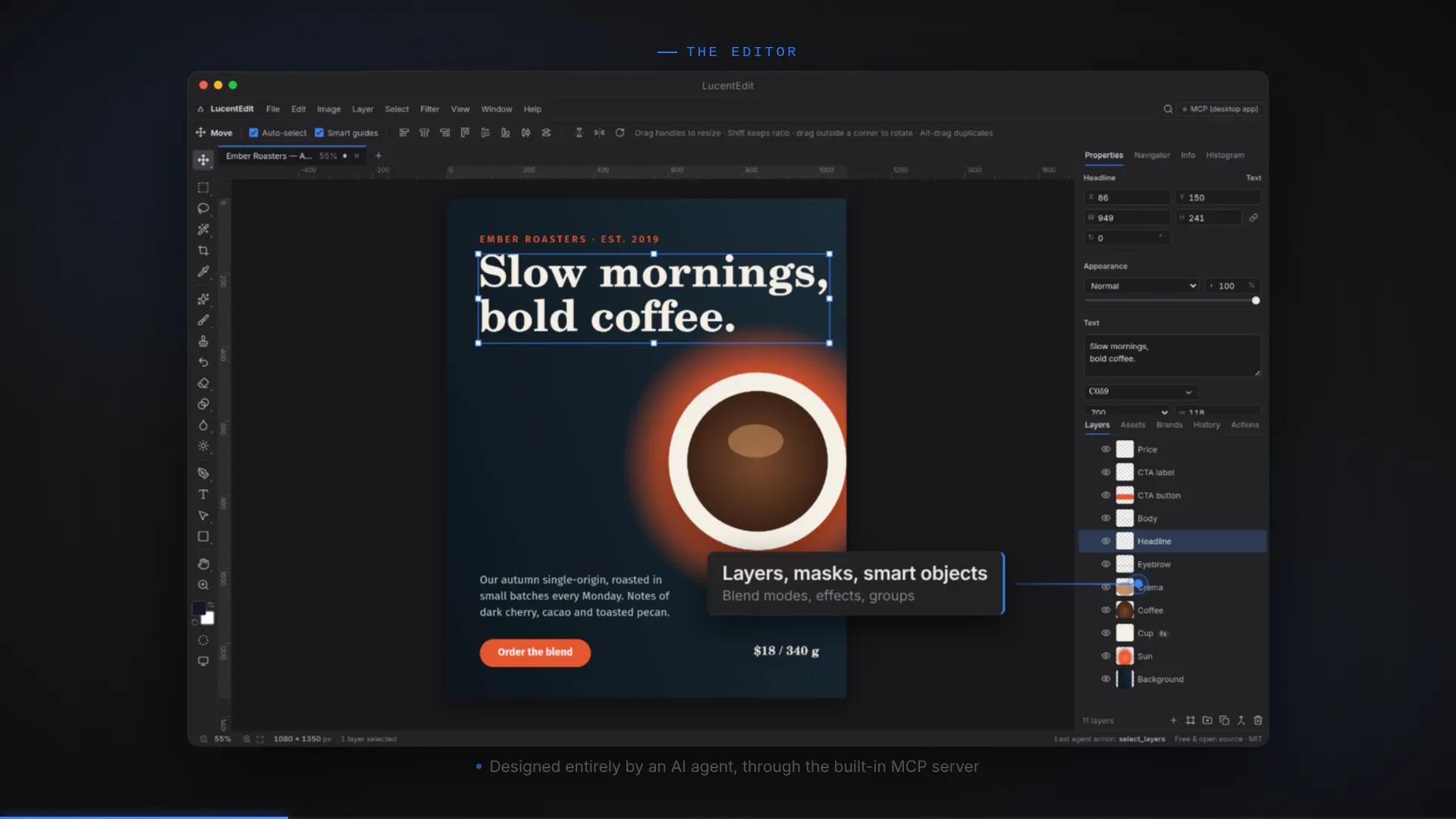
Task: Close the Ember Roasters document tab
Action: 356,156
